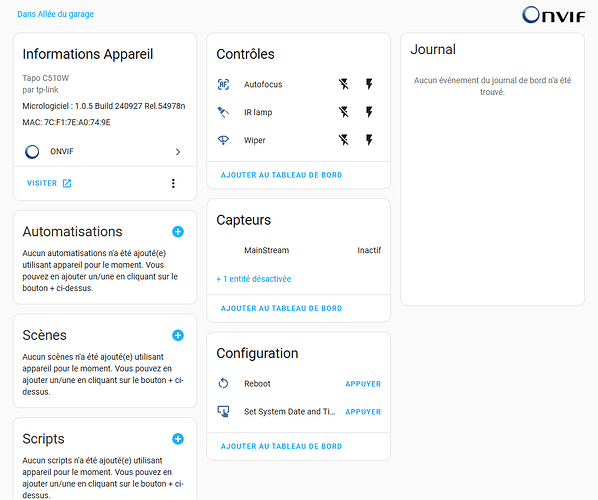Turn on the IR lamp
This screenshot has height=500, width=598.
click(369, 112)
